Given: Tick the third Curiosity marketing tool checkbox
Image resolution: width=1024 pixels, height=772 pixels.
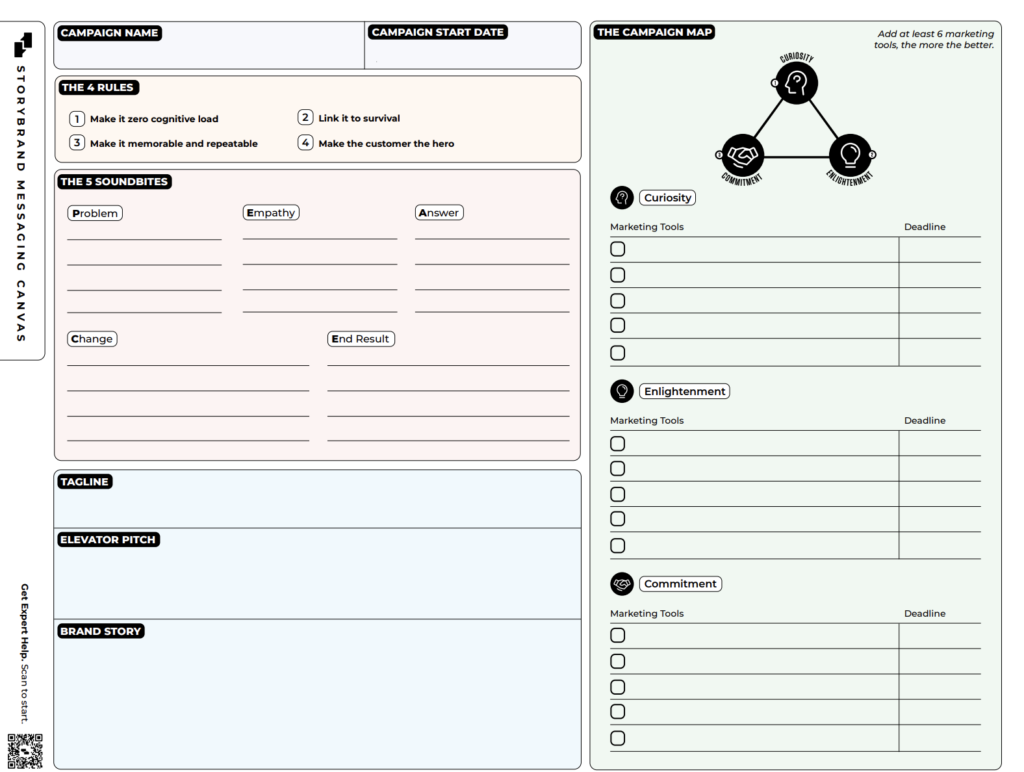Looking at the screenshot, I should click(x=617, y=300).
